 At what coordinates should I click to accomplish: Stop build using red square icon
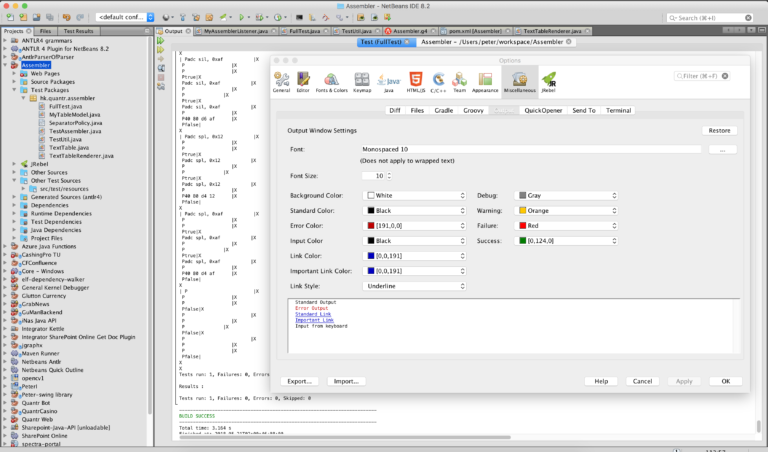(161, 77)
